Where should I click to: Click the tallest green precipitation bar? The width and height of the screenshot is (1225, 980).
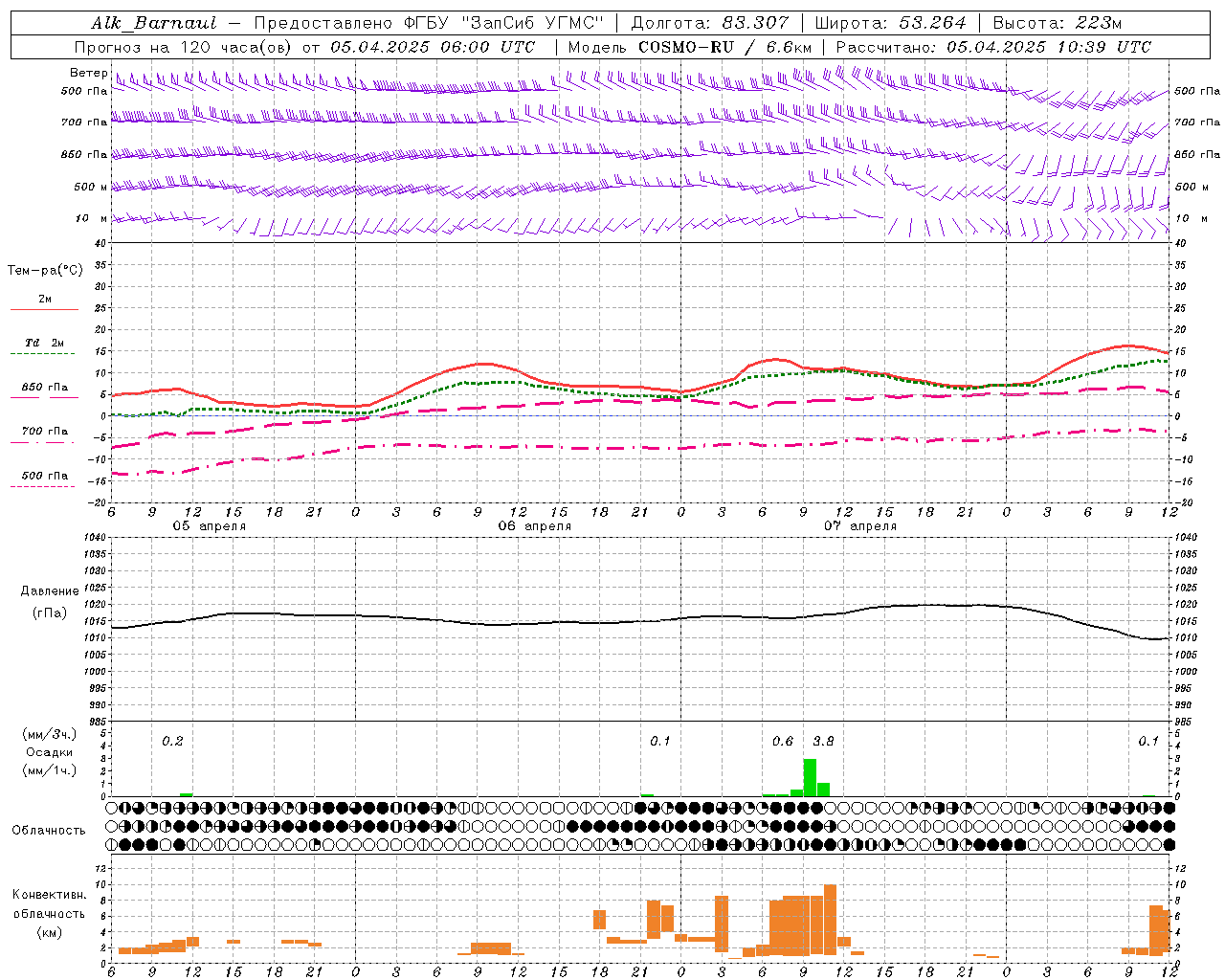coord(810,777)
